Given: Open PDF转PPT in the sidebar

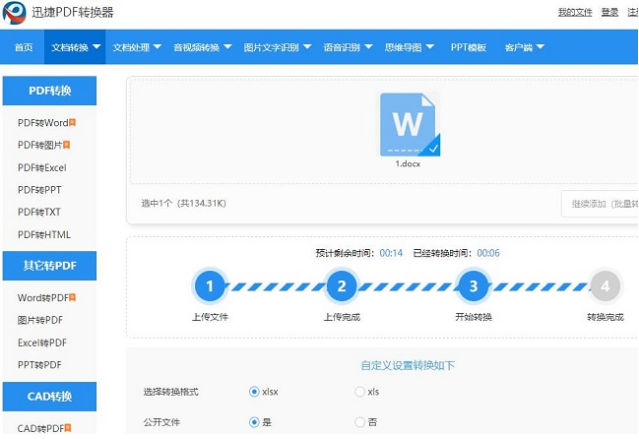Looking at the screenshot, I should click(x=40, y=190).
